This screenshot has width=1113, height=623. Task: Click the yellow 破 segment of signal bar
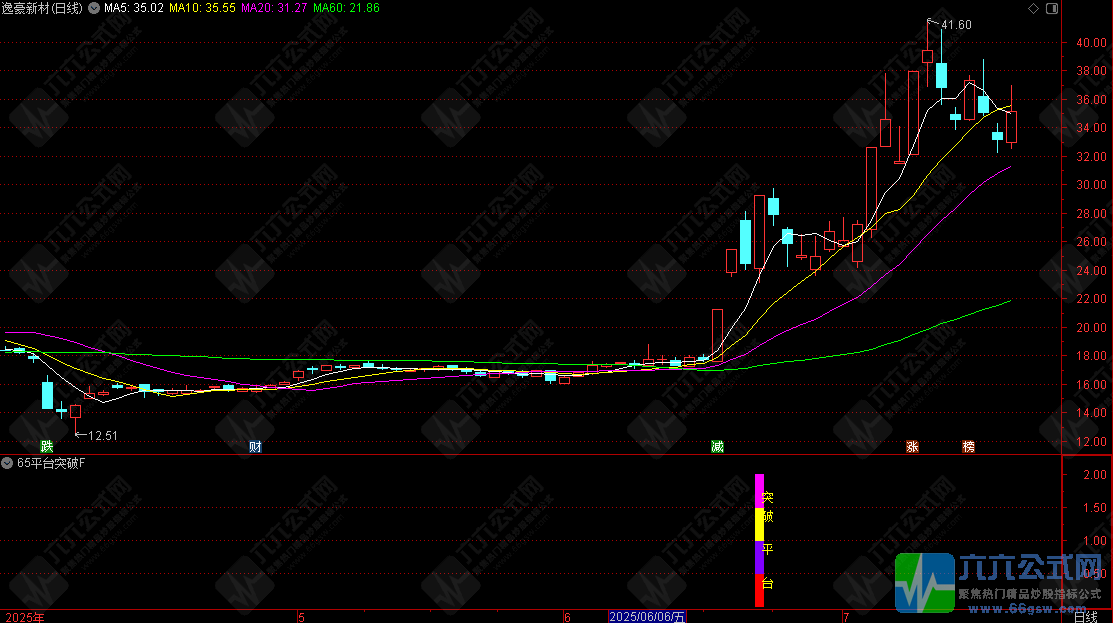760,524
